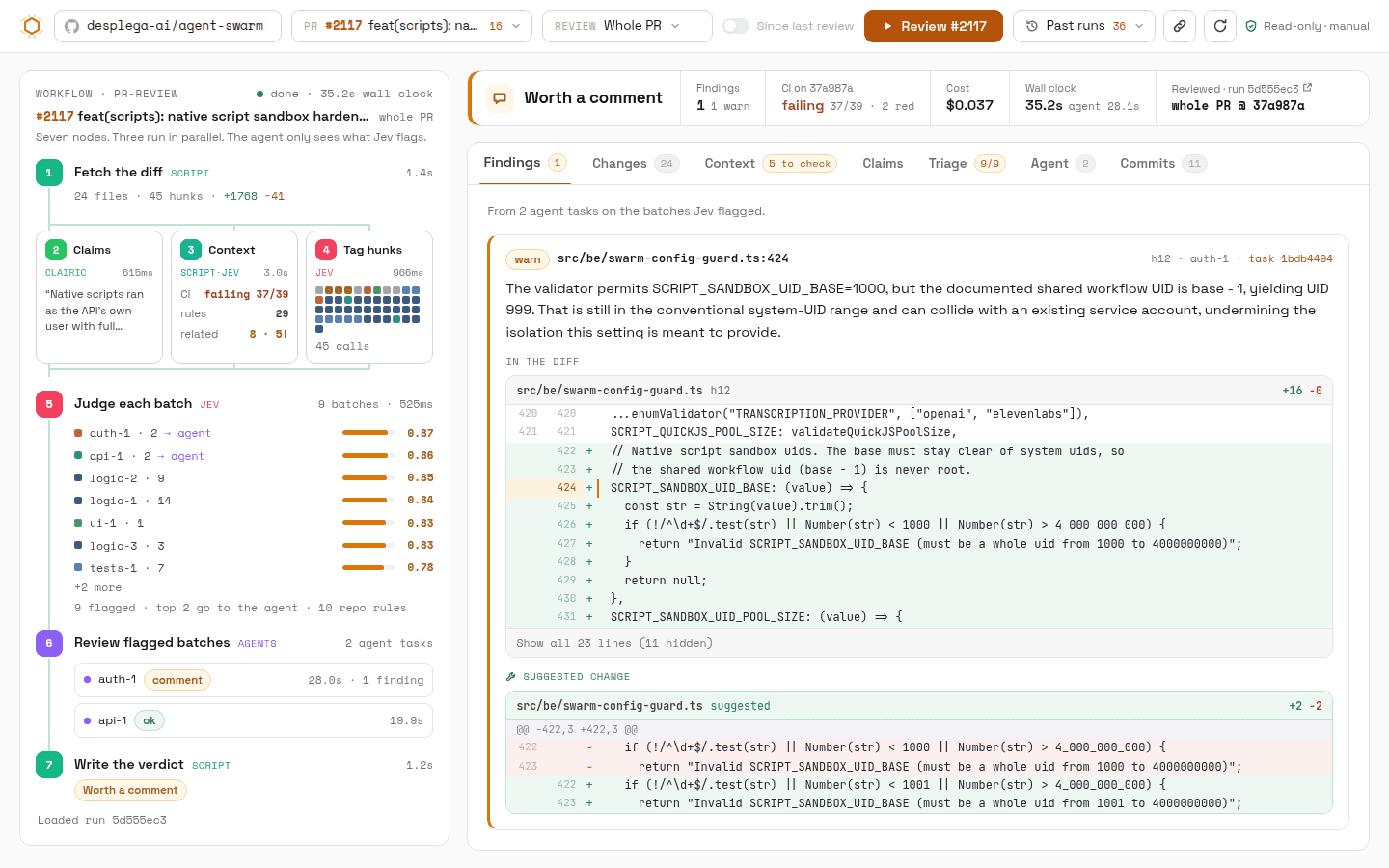Click the shield icon next to Read-only
Image resolution: width=1389 pixels, height=868 pixels.
1251,26
